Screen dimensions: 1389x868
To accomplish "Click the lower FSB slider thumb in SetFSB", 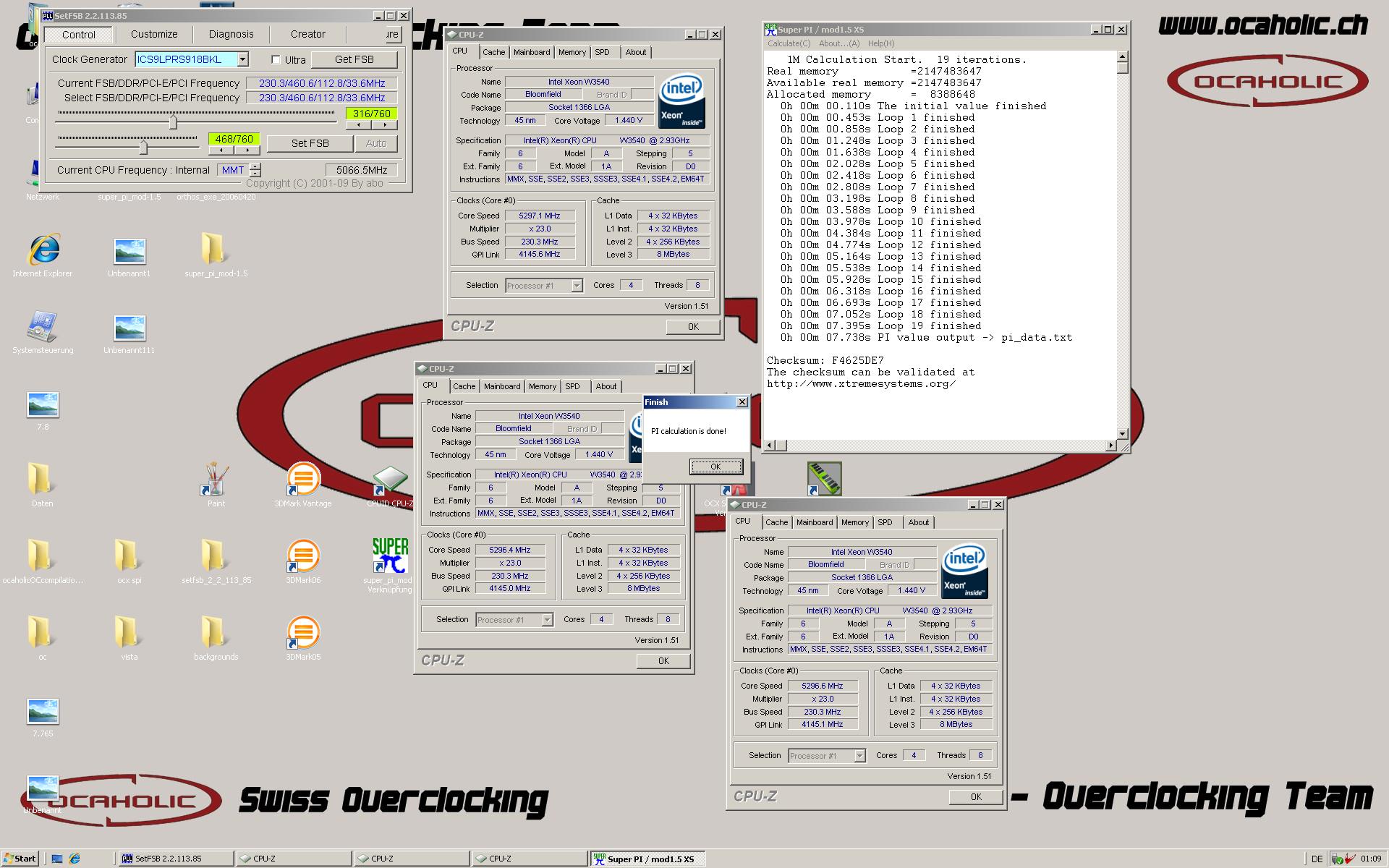I will [x=143, y=147].
